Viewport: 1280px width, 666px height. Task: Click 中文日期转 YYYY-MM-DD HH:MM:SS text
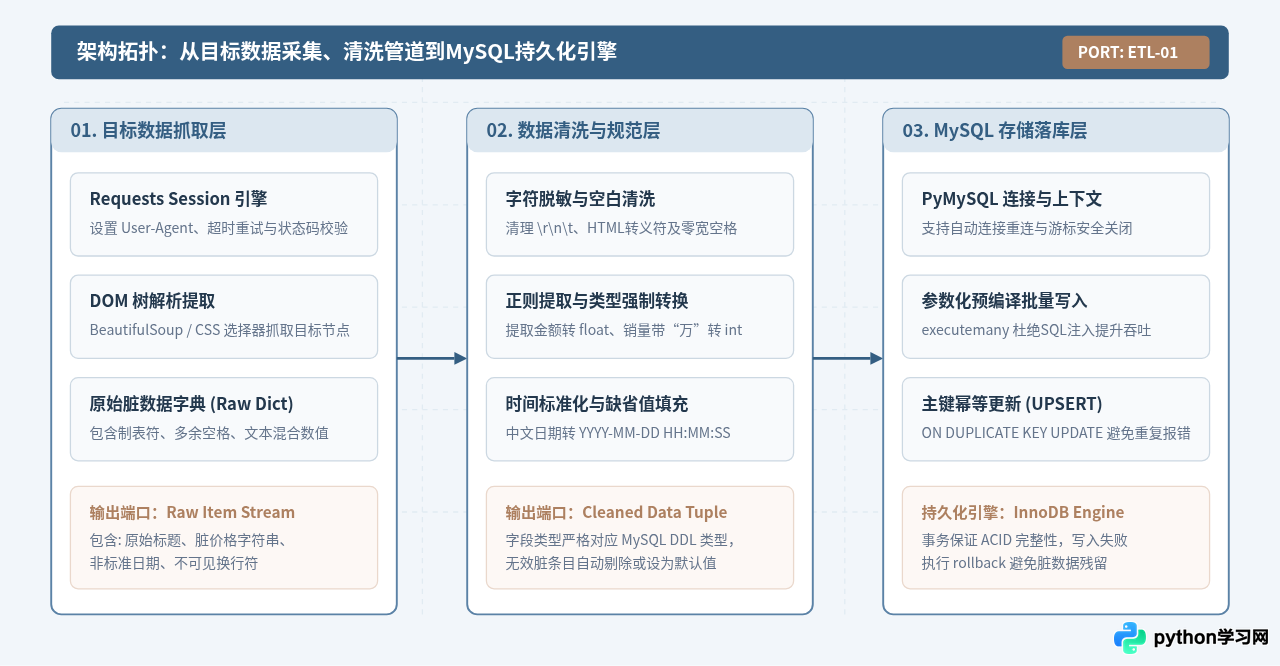[x=618, y=433]
